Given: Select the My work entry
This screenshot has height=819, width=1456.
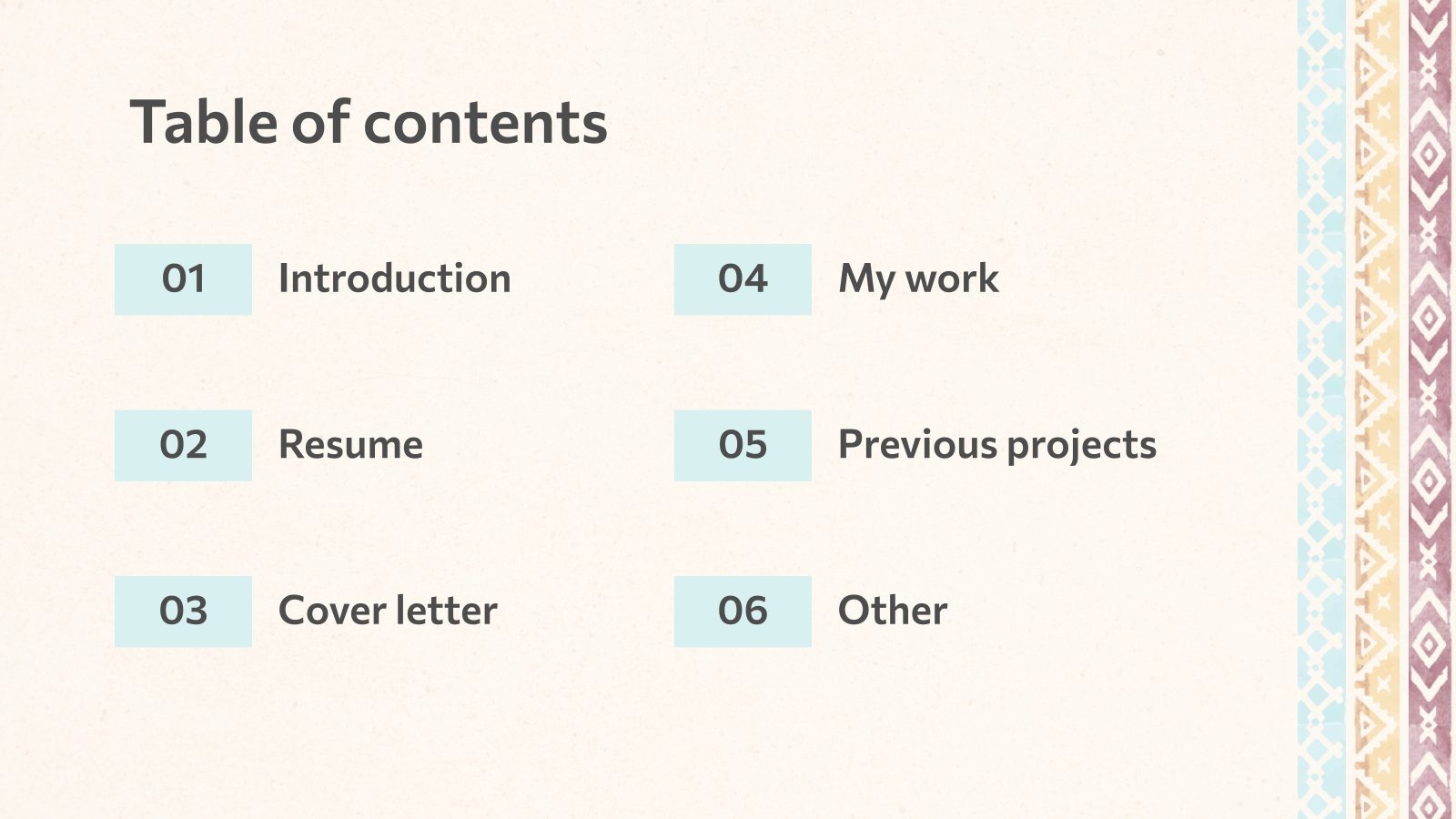Looking at the screenshot, I should (x=918, y=278).
